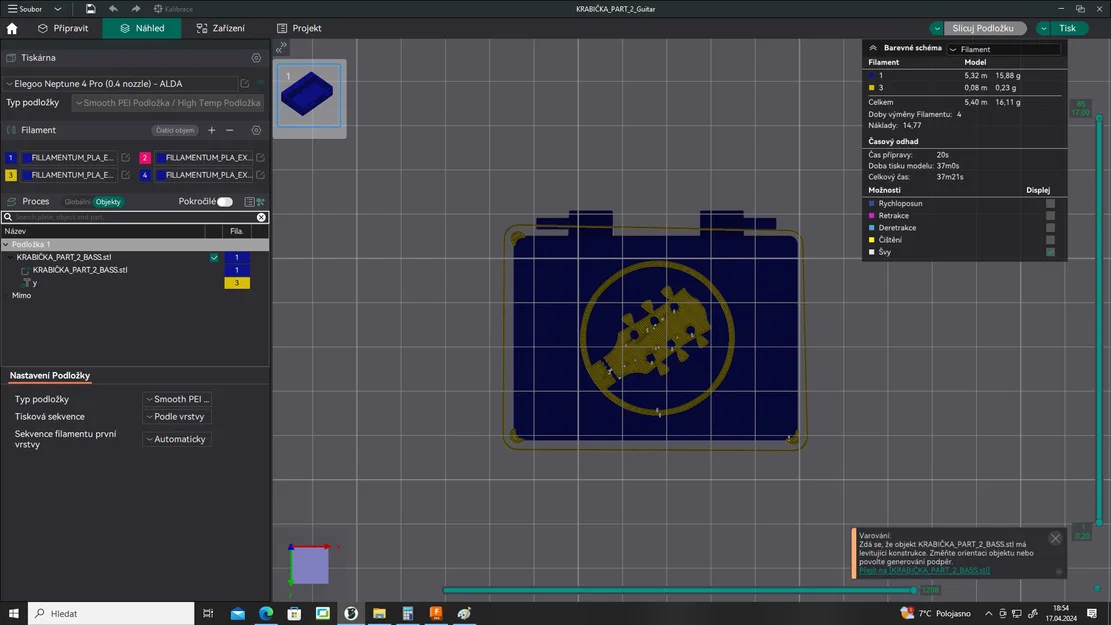
Task: Go to the home screen icon
Action: click(12, 28)
